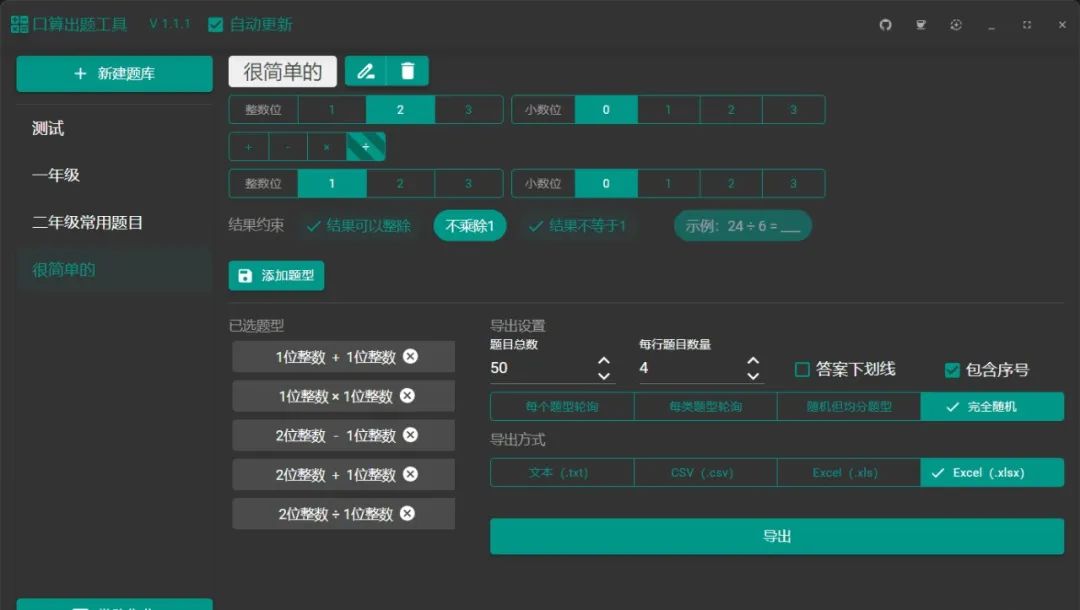The image size is (1080, 610).
Task: Choose the 完全随机 ordering mode
Action: 992,407
